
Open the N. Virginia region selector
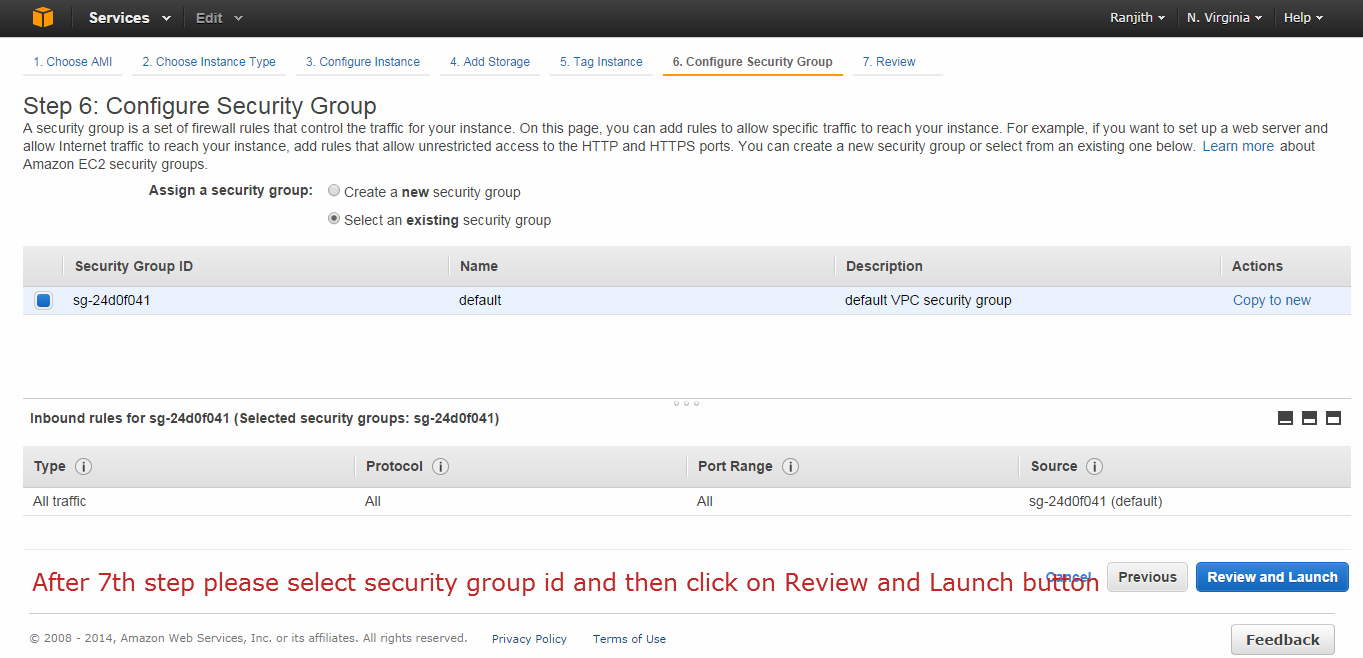pyautogui.click(x=1224, y=18)
